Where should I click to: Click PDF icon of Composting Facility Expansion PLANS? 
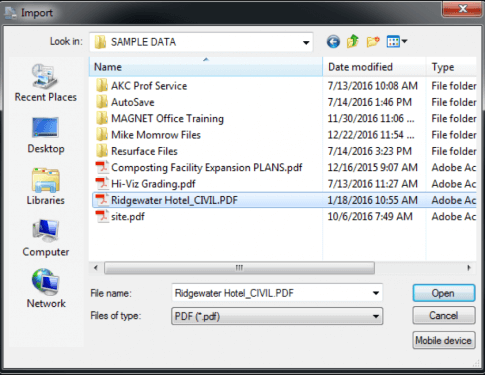[102, 167]
